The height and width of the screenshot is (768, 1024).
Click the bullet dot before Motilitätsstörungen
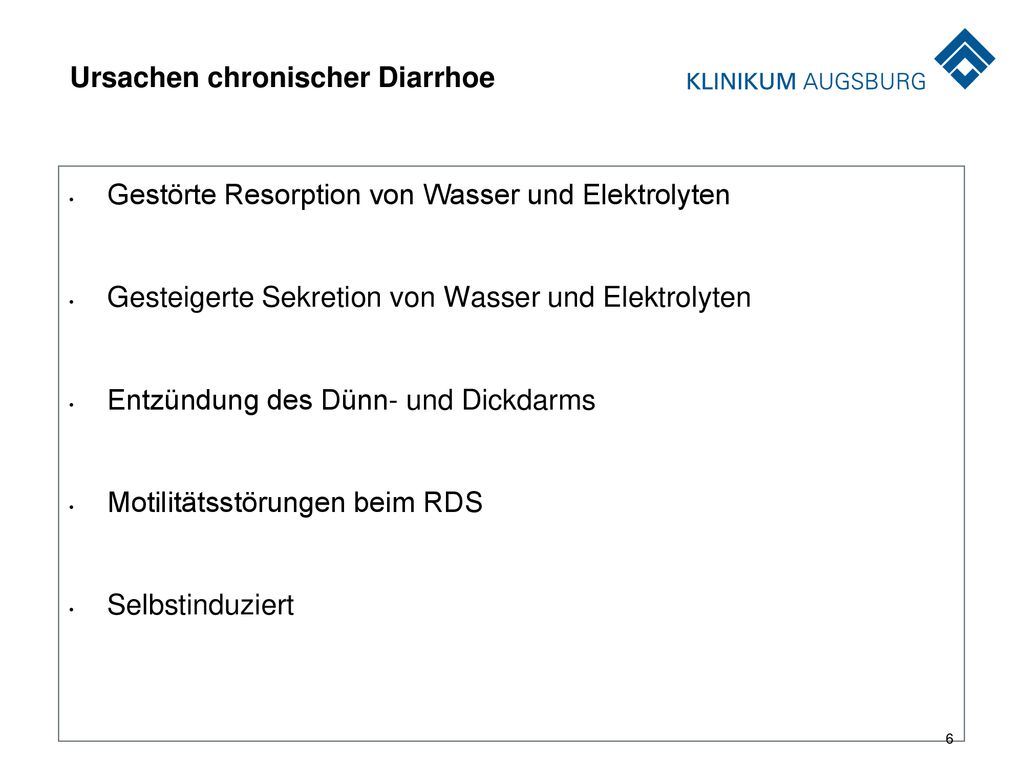(x=71, y=507)
